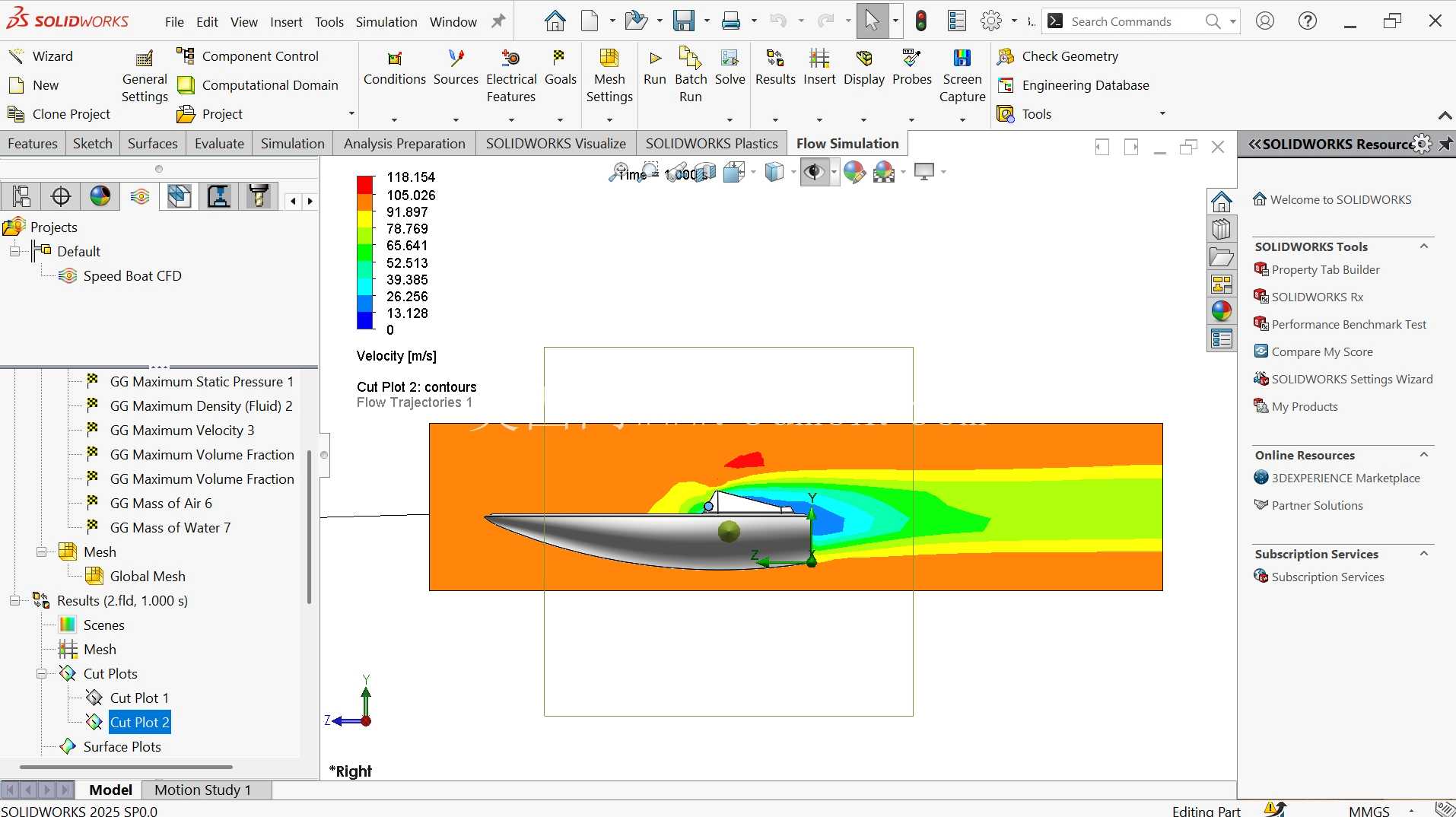
Task: Open the Simulation menu
Action: (386, 22)
